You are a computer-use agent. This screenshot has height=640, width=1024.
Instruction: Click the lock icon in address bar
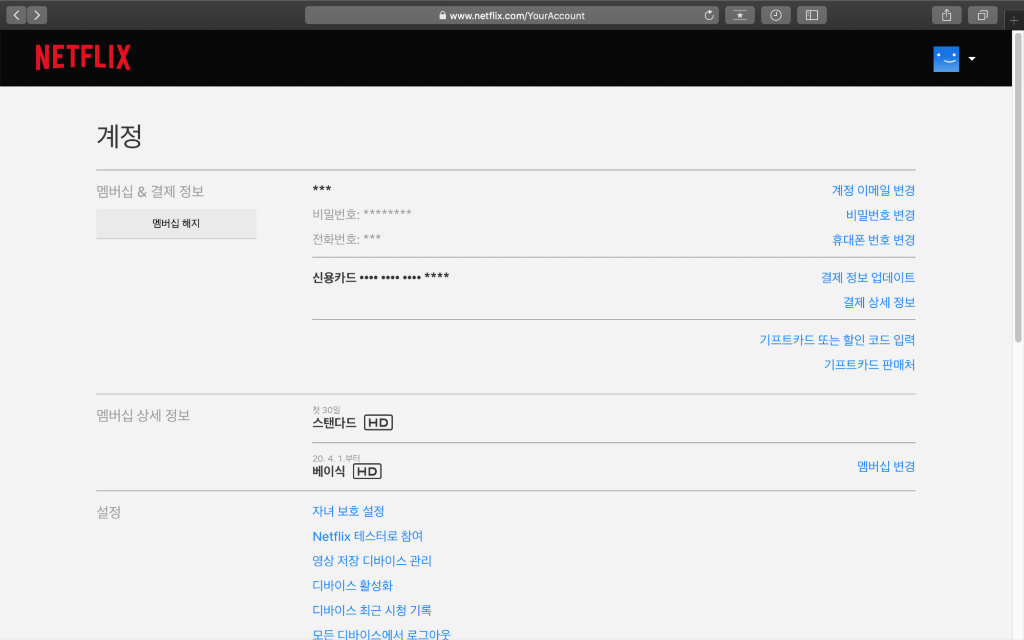(x=442, y=15)
